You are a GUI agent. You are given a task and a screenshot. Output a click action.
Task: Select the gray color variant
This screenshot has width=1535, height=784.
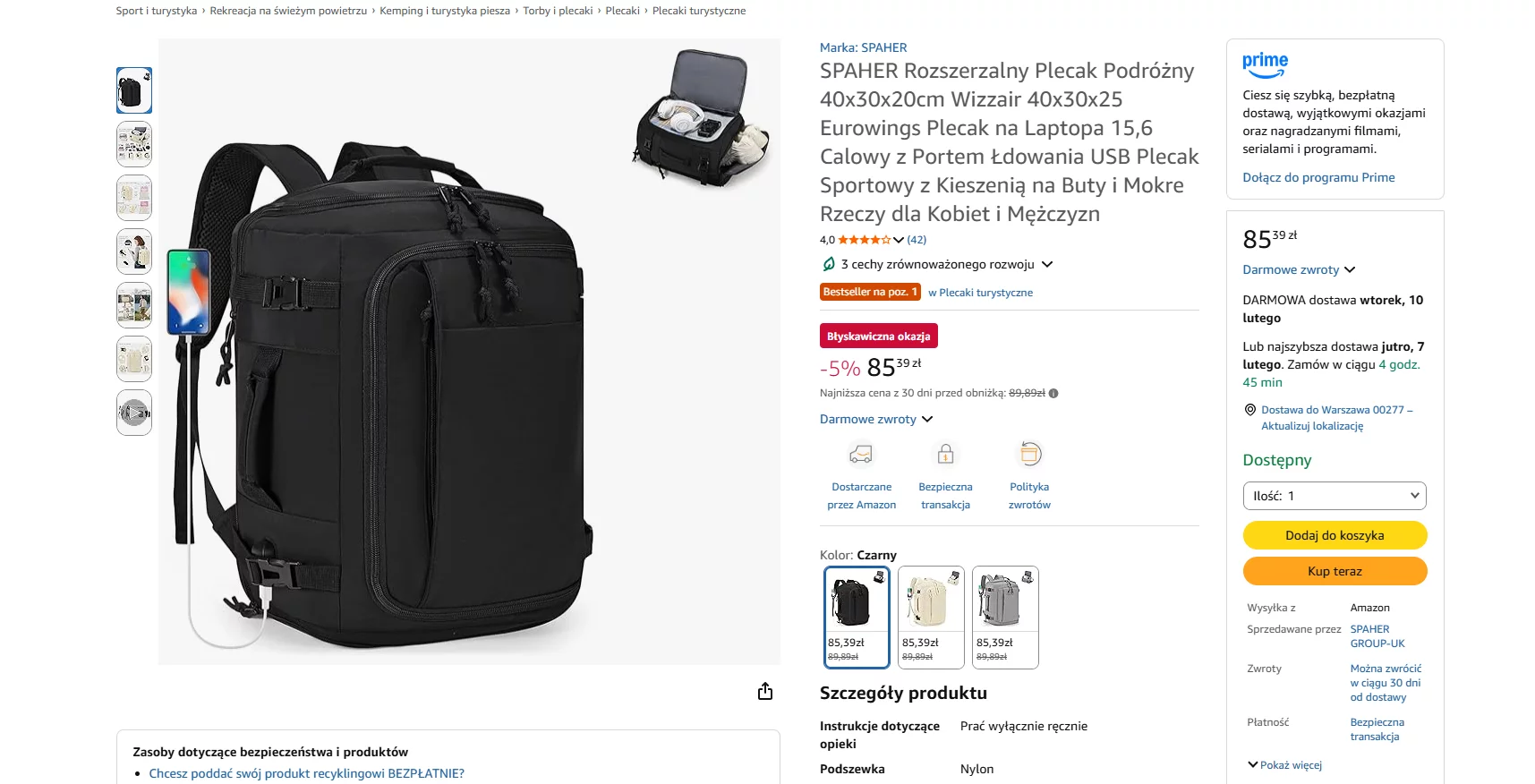(x=1005, y=618)
